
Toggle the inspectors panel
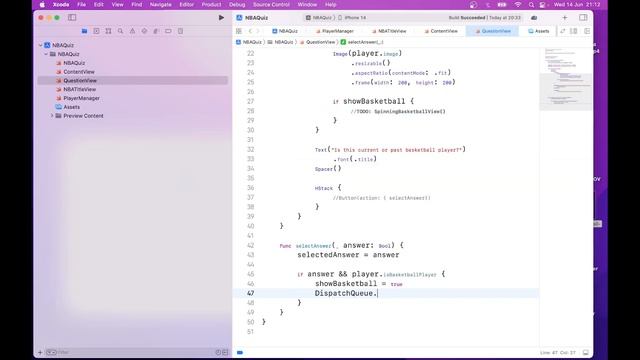coord(583,18)
